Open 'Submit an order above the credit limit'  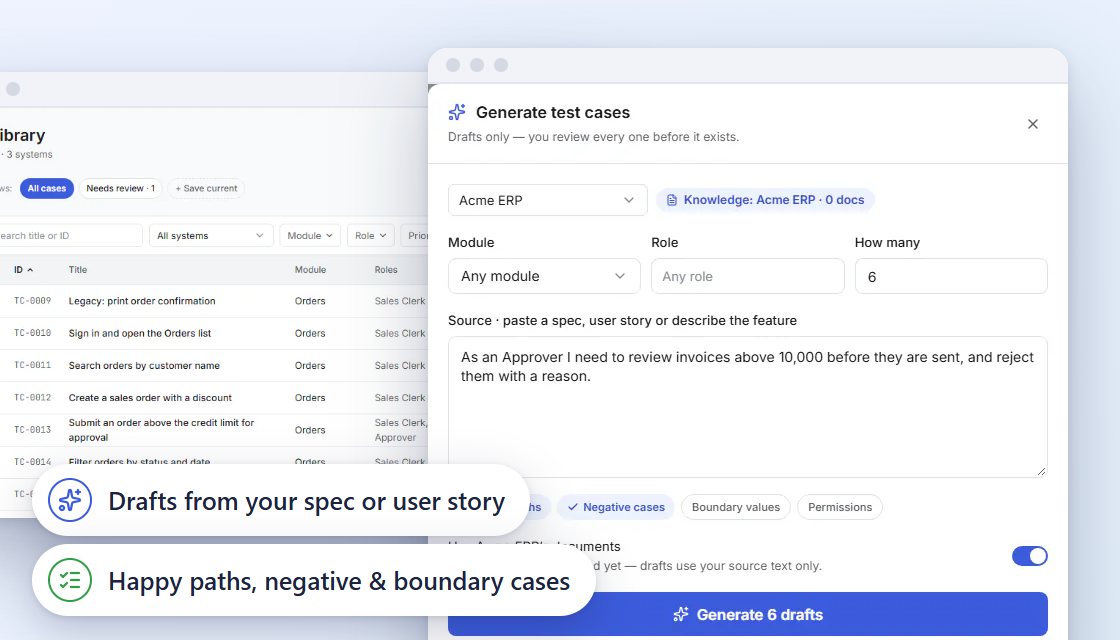click(161, 430)
